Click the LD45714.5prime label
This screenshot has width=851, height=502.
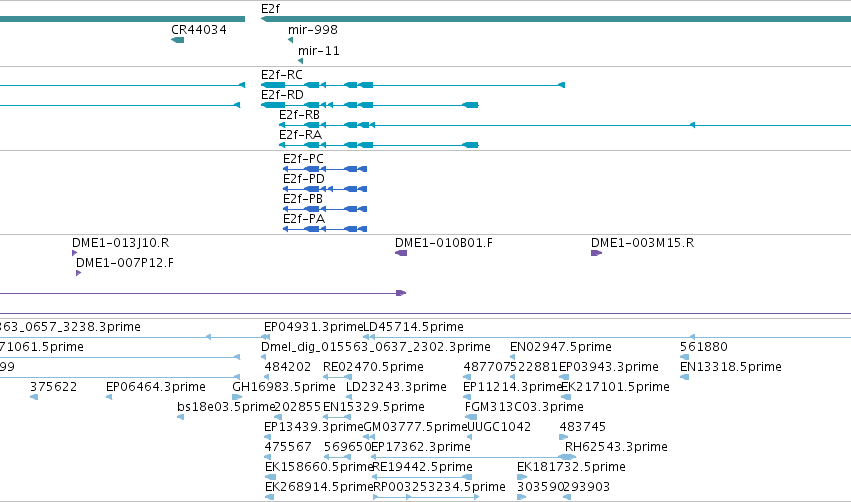pyautogui.click(x=413, y=327)
